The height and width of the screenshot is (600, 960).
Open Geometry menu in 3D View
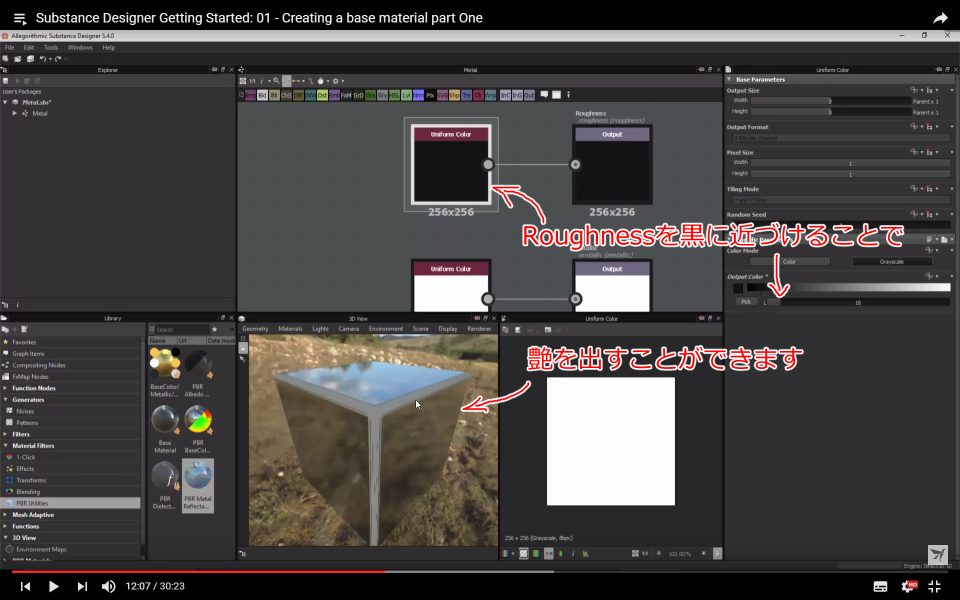coord(255,329)
